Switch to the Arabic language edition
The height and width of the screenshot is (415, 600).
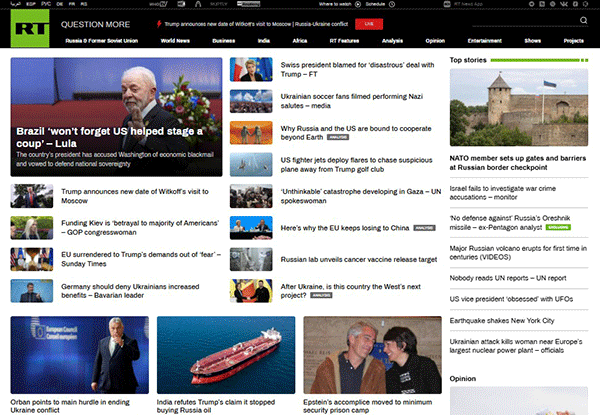16,4
